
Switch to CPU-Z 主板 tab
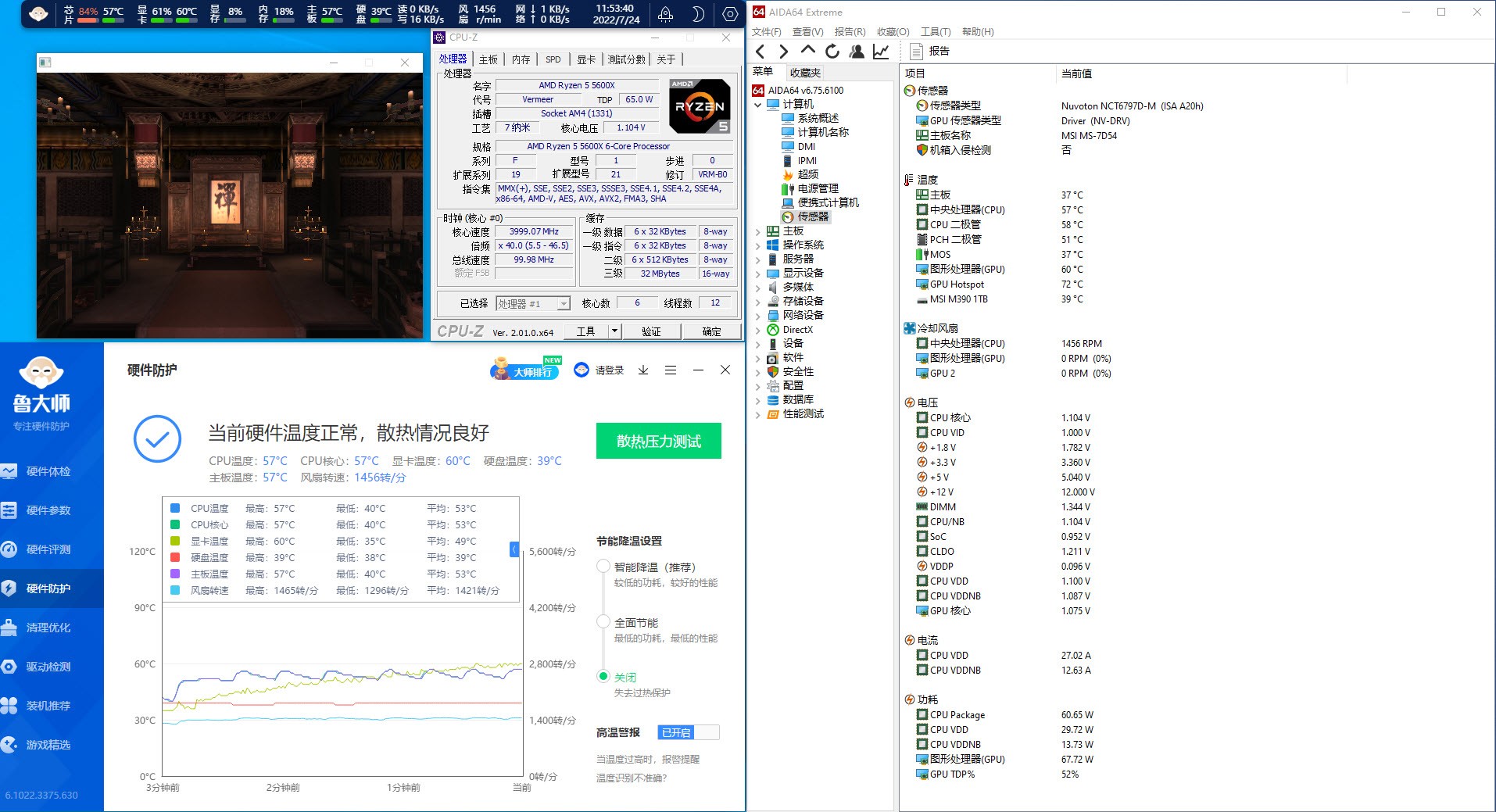click(489, 59)
